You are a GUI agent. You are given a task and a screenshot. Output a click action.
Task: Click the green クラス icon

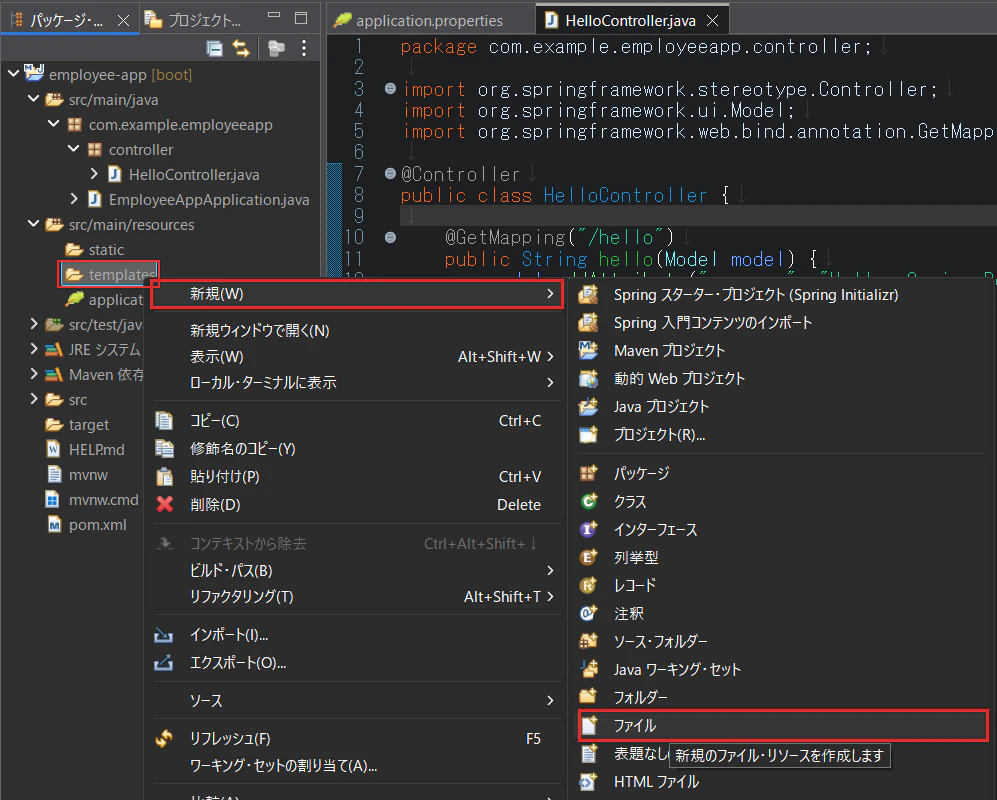point(589,501)
